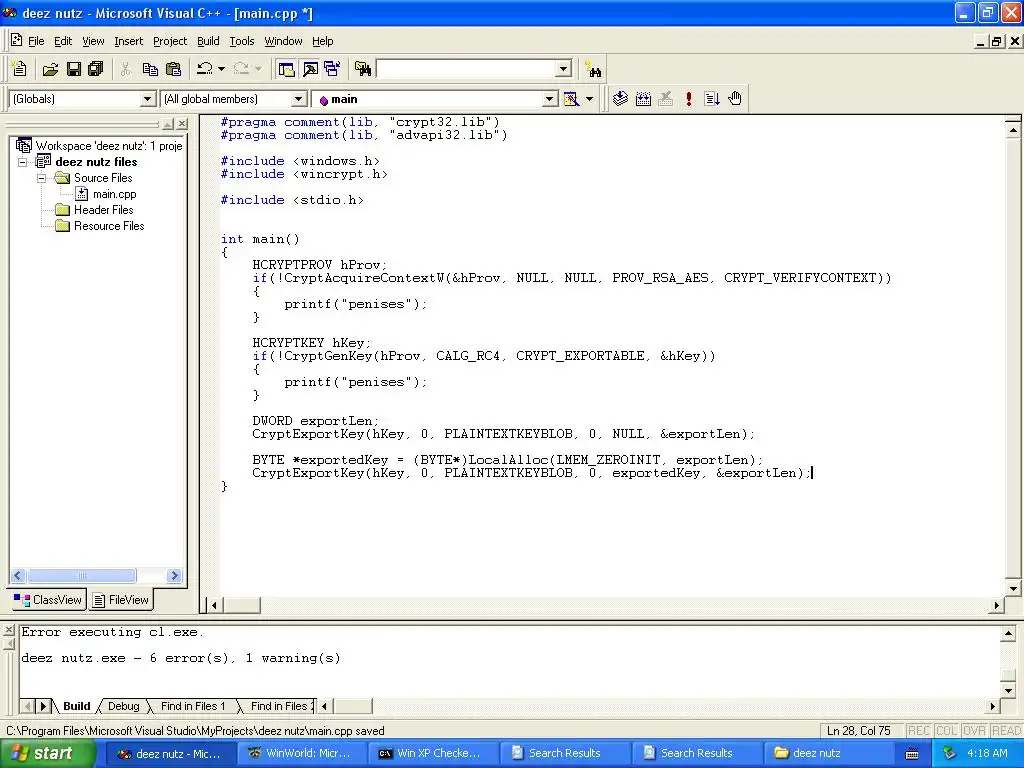This screenshot has height=768, width=1024.
Task: Switch to Win XP Checker taskbar window
Action: click(x=432, y=753)
